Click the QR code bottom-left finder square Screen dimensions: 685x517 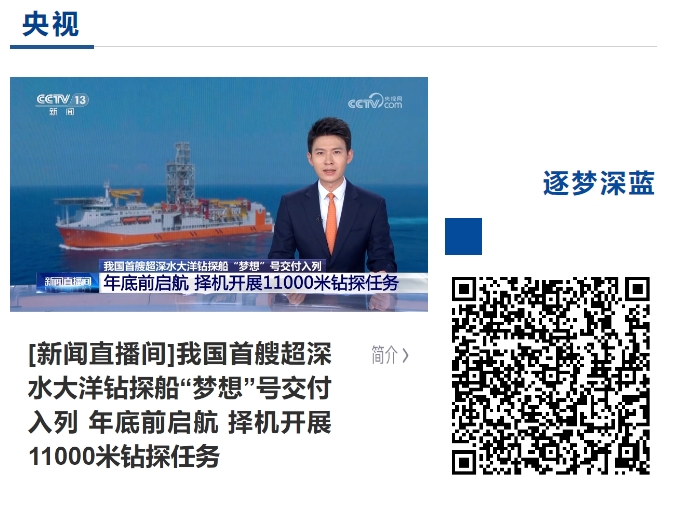[464, 463]
